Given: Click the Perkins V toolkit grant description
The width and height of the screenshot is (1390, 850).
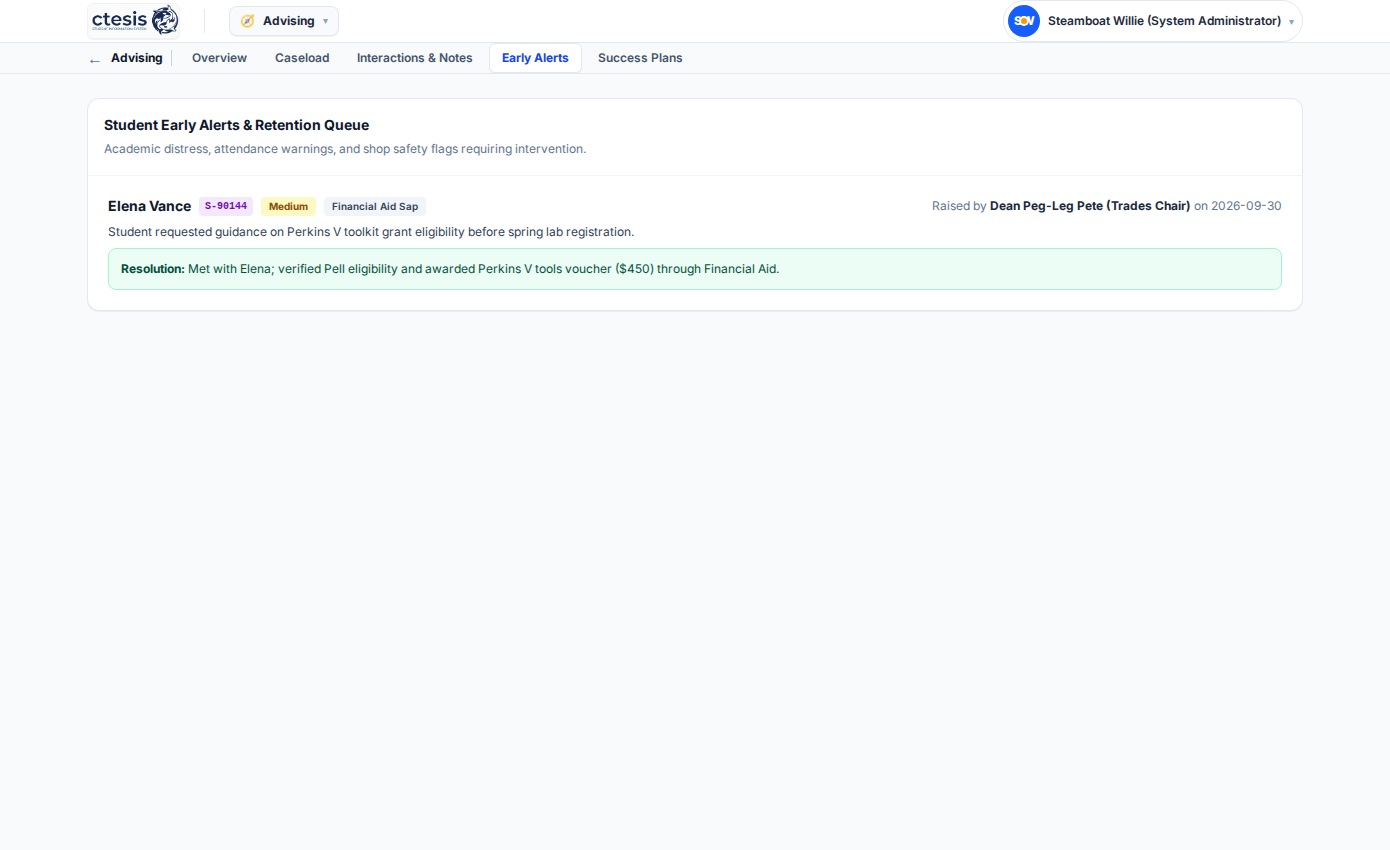Looking at the screenshot, I should point(371,232).
